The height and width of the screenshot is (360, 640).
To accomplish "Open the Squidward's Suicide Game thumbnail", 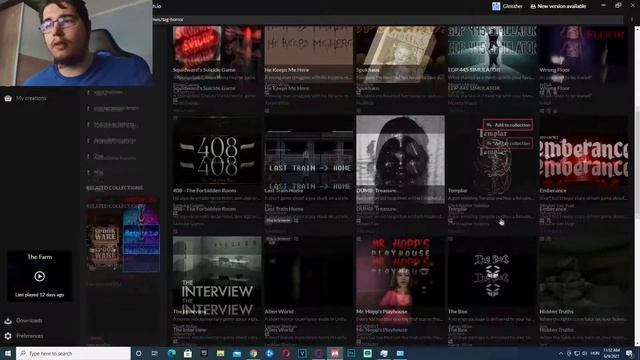I will click(x=217, y=46).
